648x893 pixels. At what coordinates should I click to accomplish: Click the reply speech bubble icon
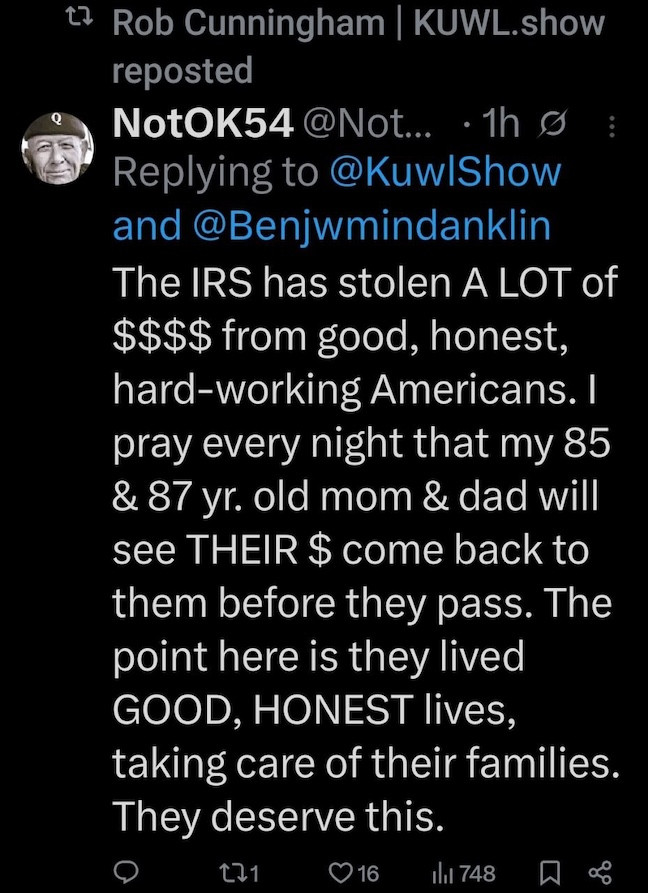(124, 871)
